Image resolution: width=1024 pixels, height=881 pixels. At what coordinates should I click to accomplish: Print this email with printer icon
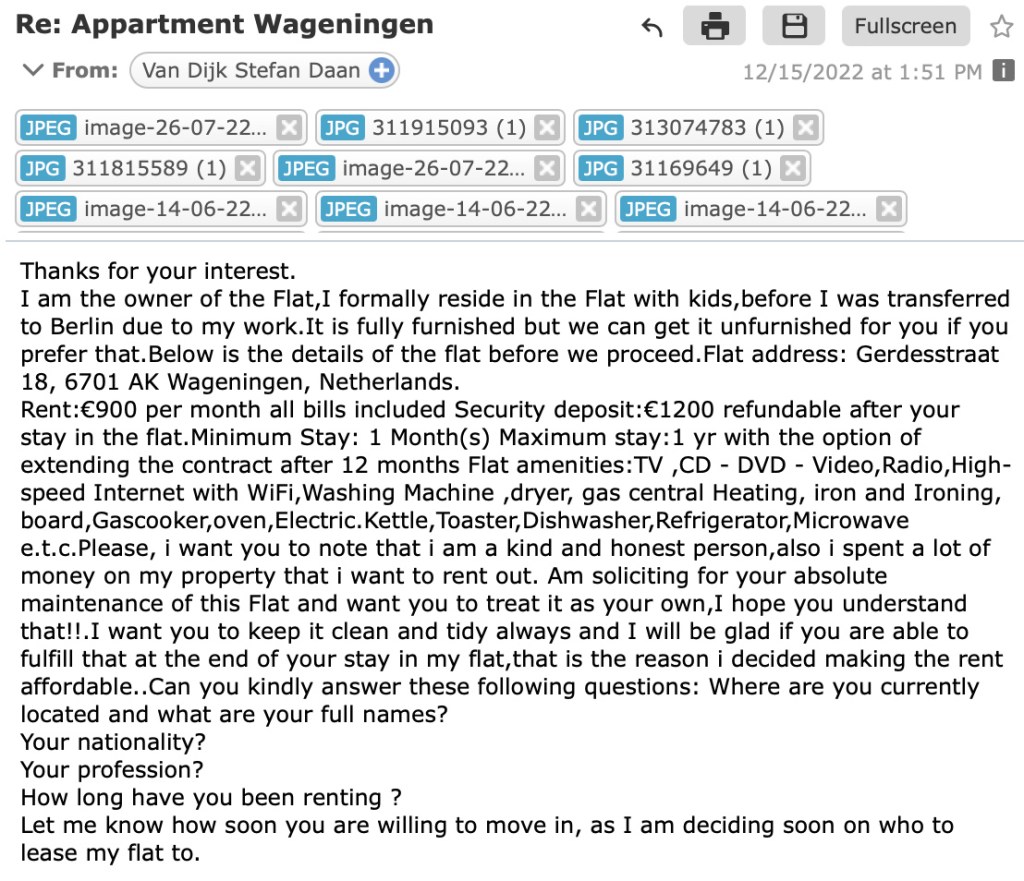point(715,27)
